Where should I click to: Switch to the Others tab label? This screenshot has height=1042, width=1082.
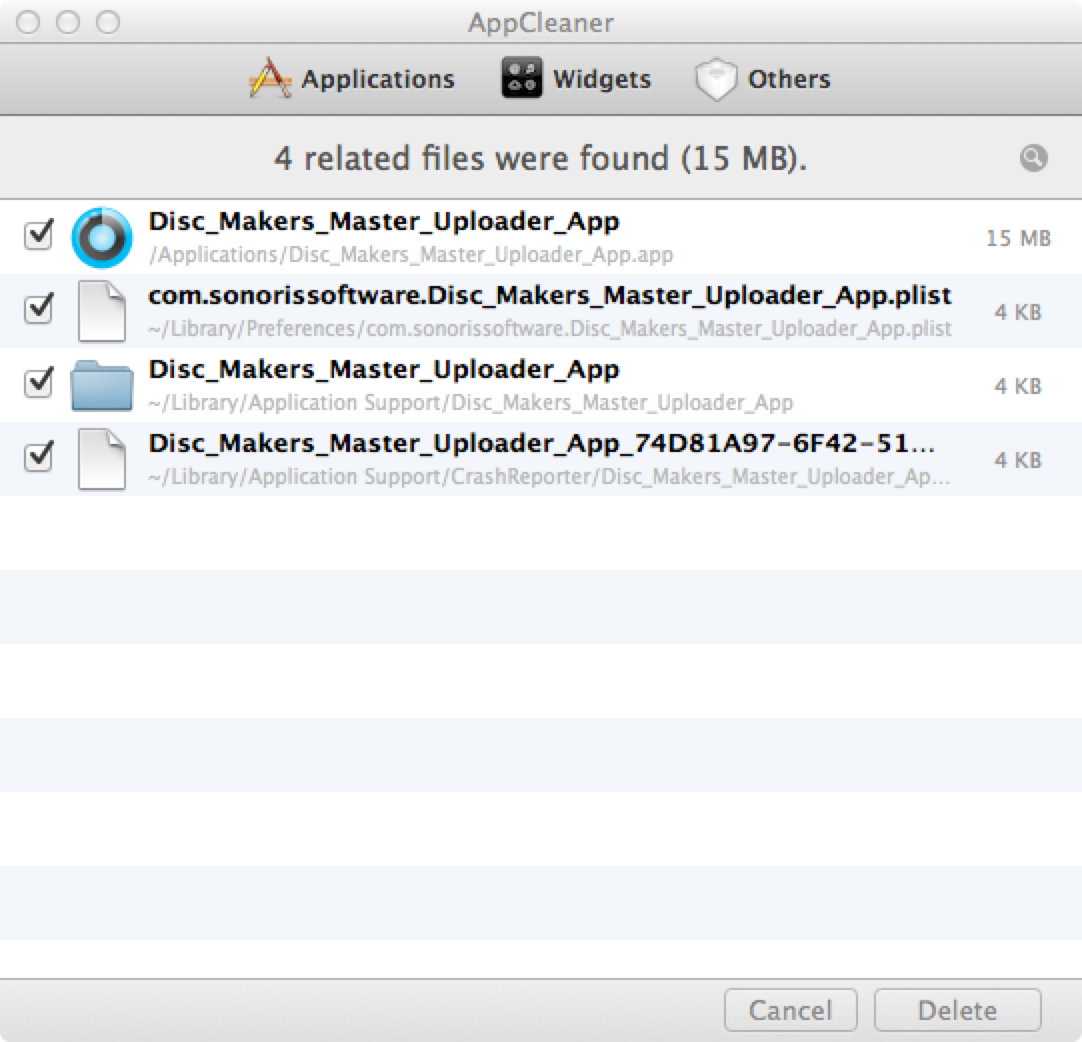pyautogui.click(x=789, y=79)
